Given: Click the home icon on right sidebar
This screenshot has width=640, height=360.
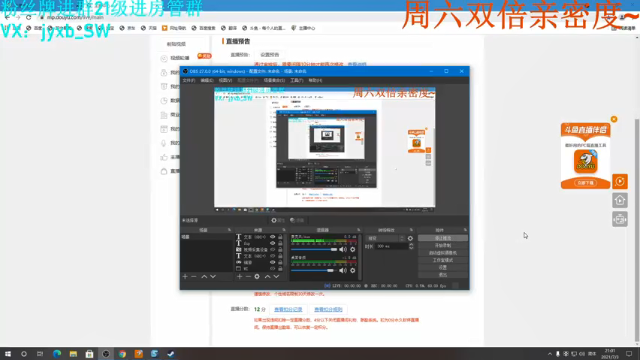Looking at the screenshot, I should (x=620, y=200).
